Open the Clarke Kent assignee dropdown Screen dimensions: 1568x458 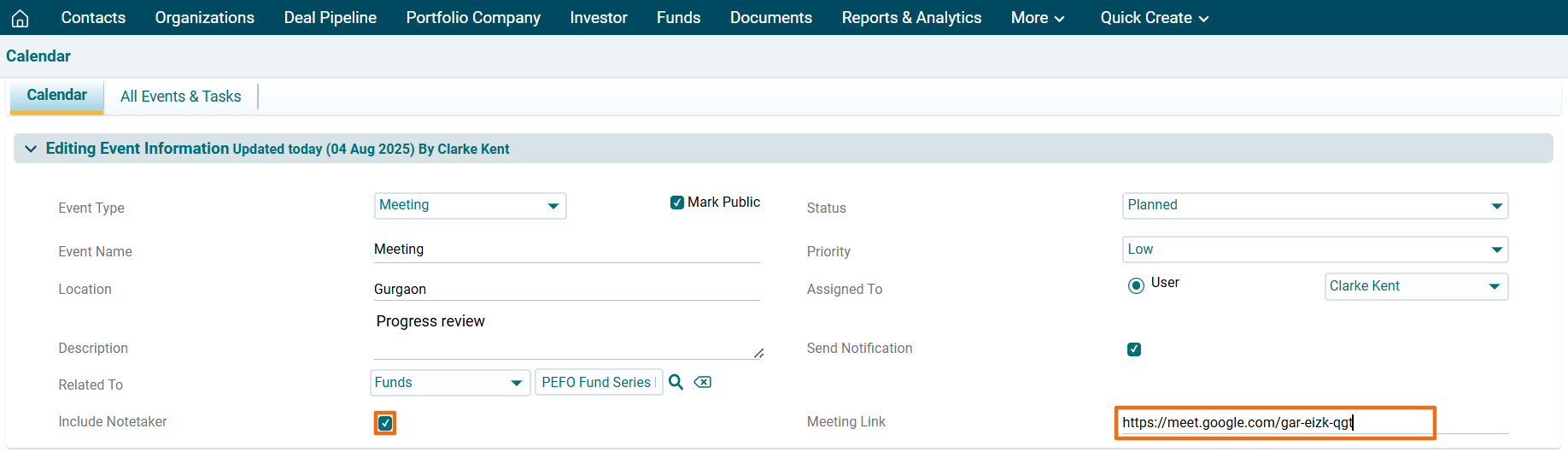(1415, 286)
